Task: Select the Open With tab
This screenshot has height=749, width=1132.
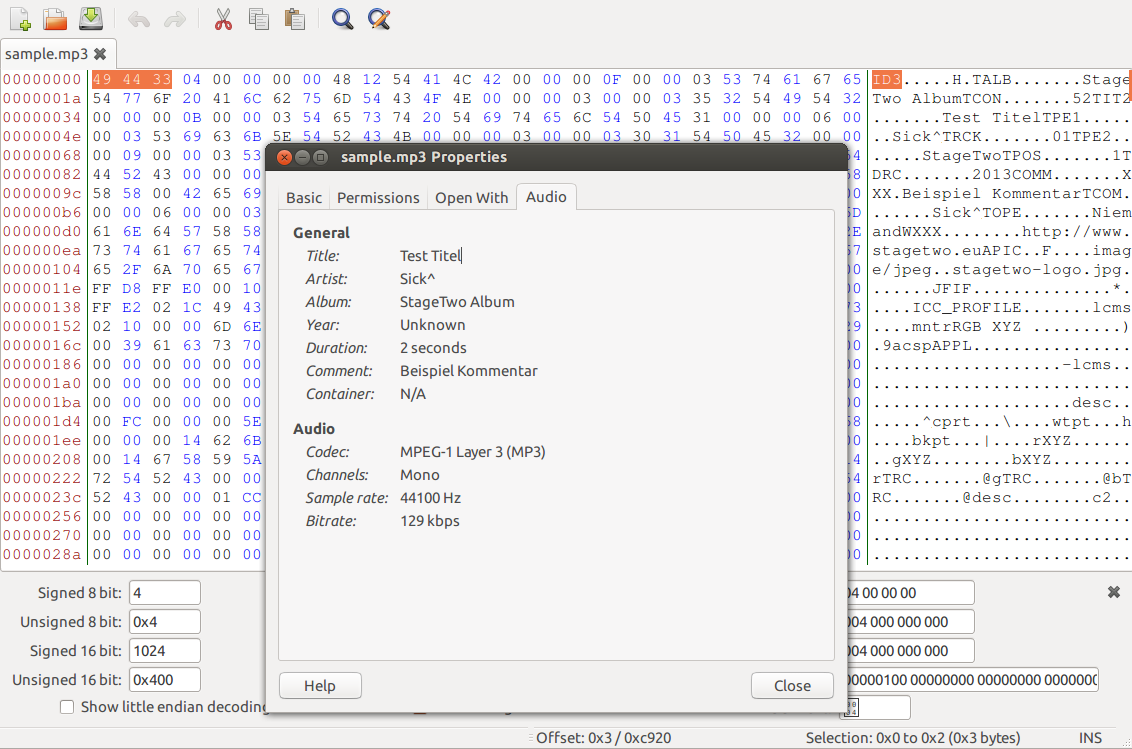Action: tap(471, 198)
